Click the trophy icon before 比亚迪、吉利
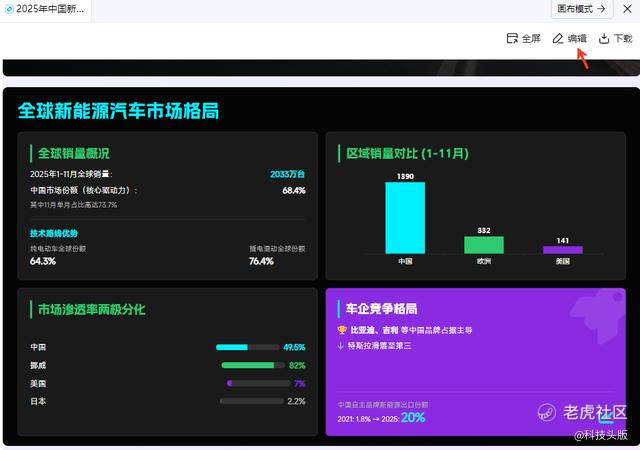The height and width of the screenshot is (450, 640). [x=342, y=330]
